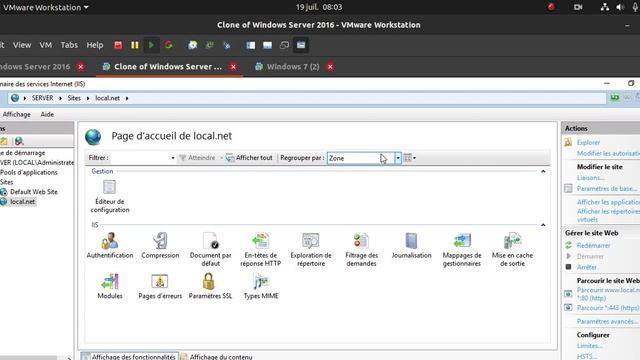The height and width of the screenshot is (360, 640).
Task: Click into the Filtrer input field
Action: point(140,158)
